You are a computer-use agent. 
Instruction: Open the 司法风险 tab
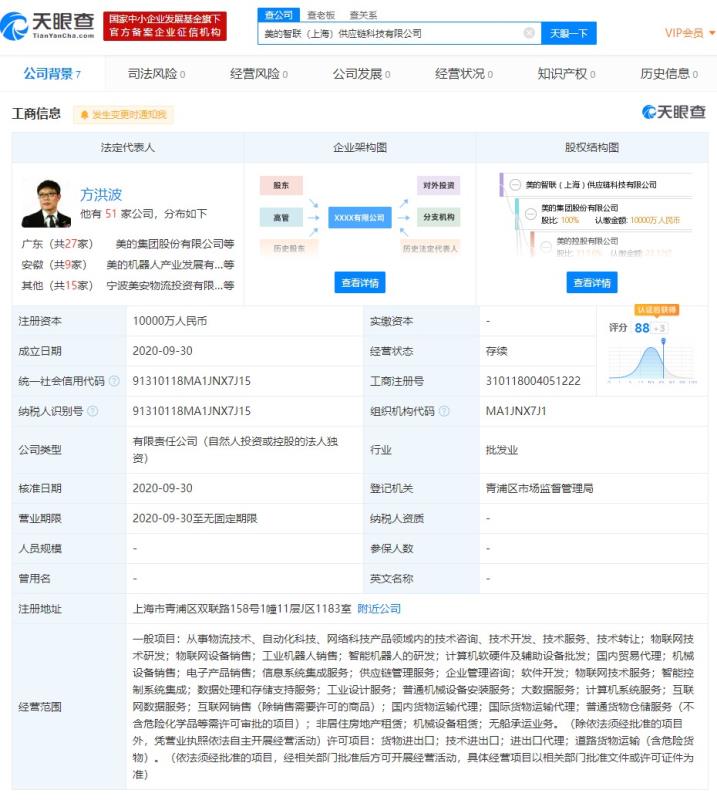pyautogui.click(x=156, y=74)
